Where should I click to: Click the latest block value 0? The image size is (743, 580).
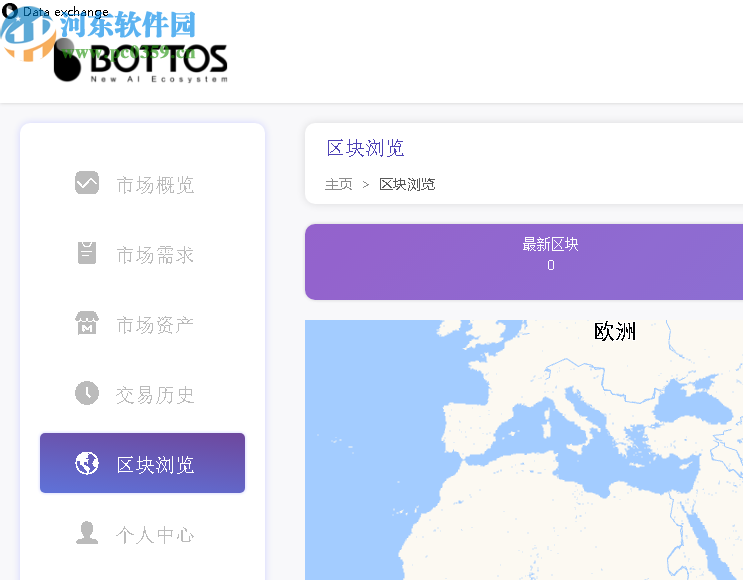pyautogui.click(x=551, y=265)
